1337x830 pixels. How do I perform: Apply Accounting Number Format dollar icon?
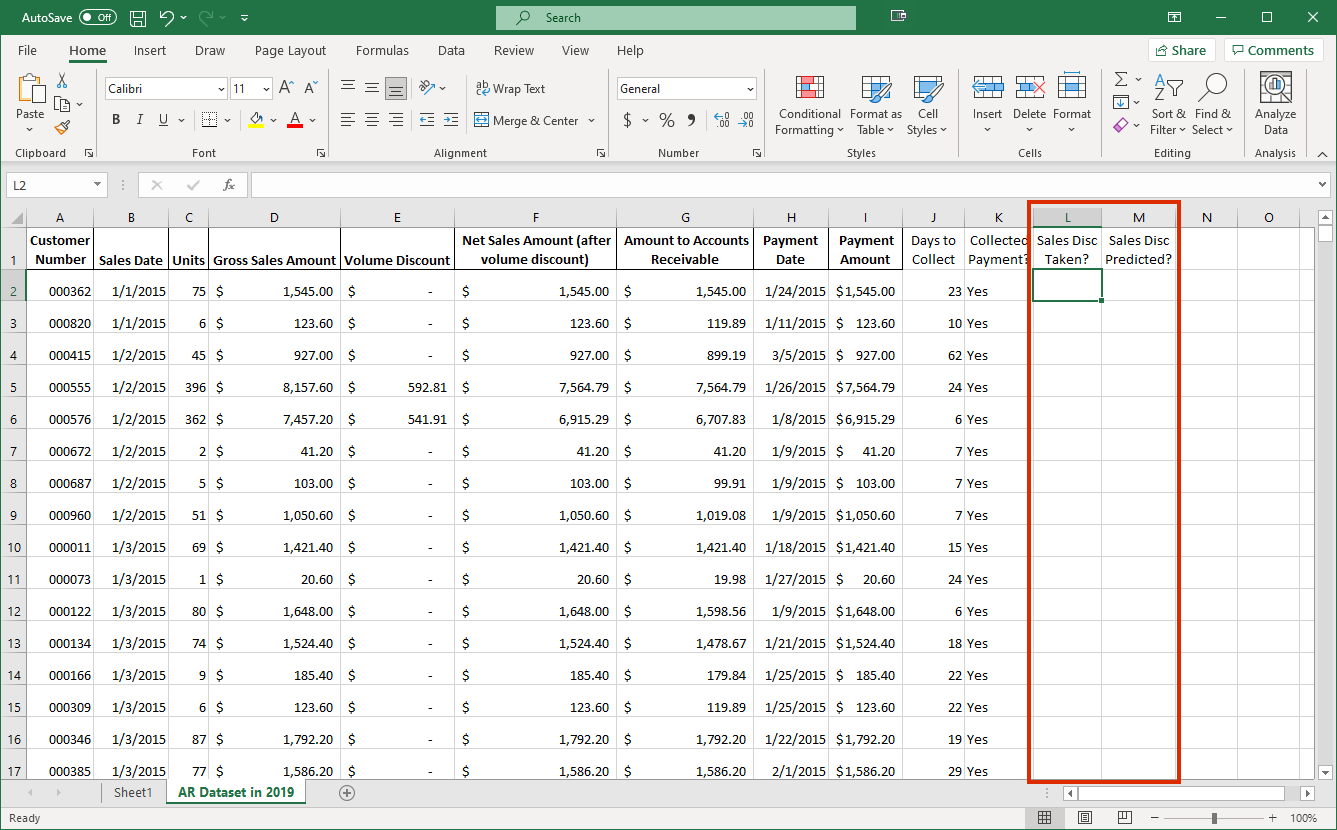pos(628,120)
